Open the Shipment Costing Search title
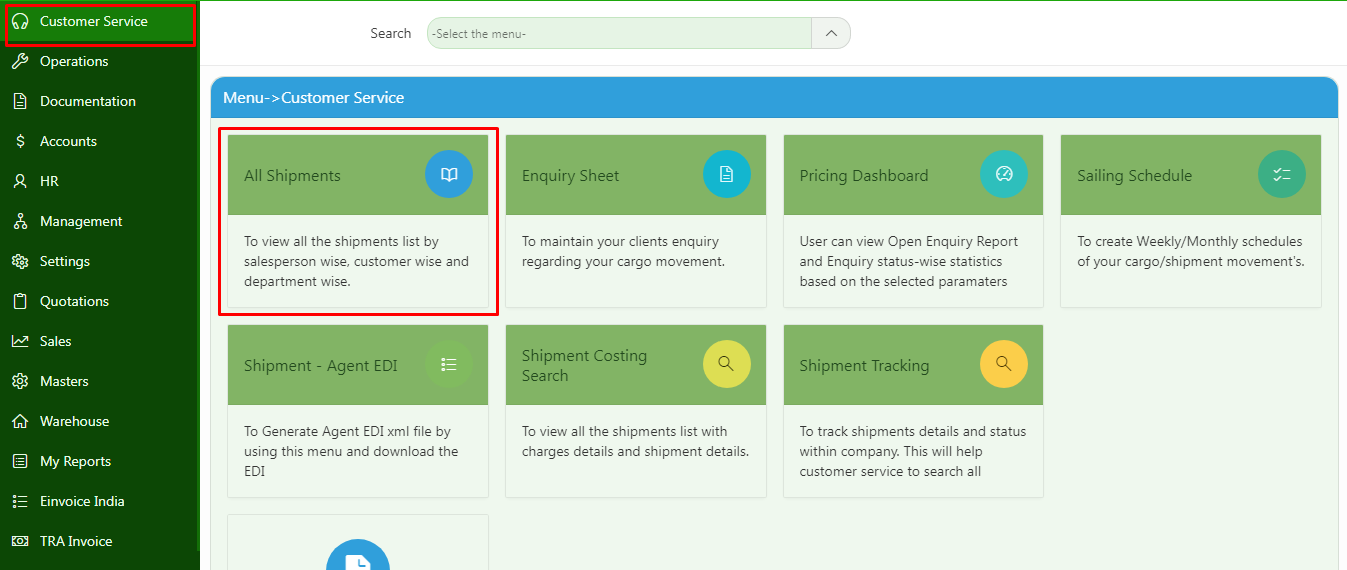The image size is (1347, 570). [584, 366]
